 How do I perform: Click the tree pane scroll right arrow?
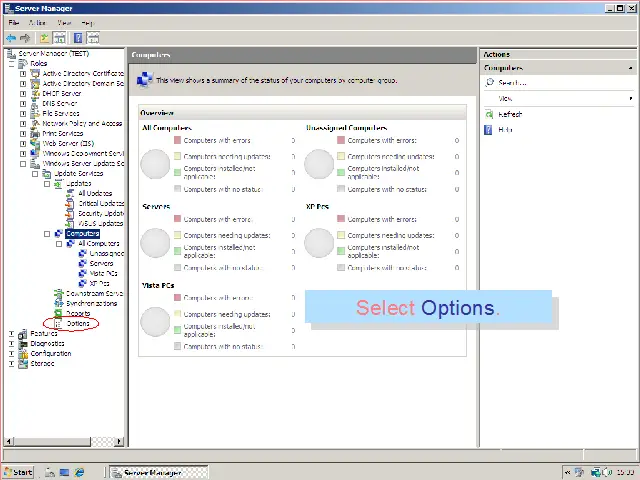click(119, 441)
